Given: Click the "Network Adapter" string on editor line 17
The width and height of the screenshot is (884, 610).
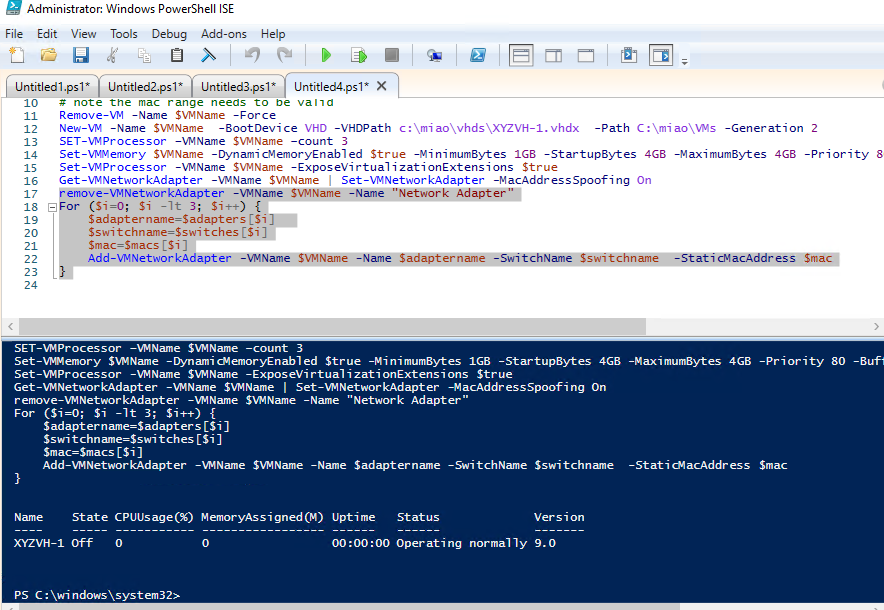Looking at the screenshot, I should [453, 193].
